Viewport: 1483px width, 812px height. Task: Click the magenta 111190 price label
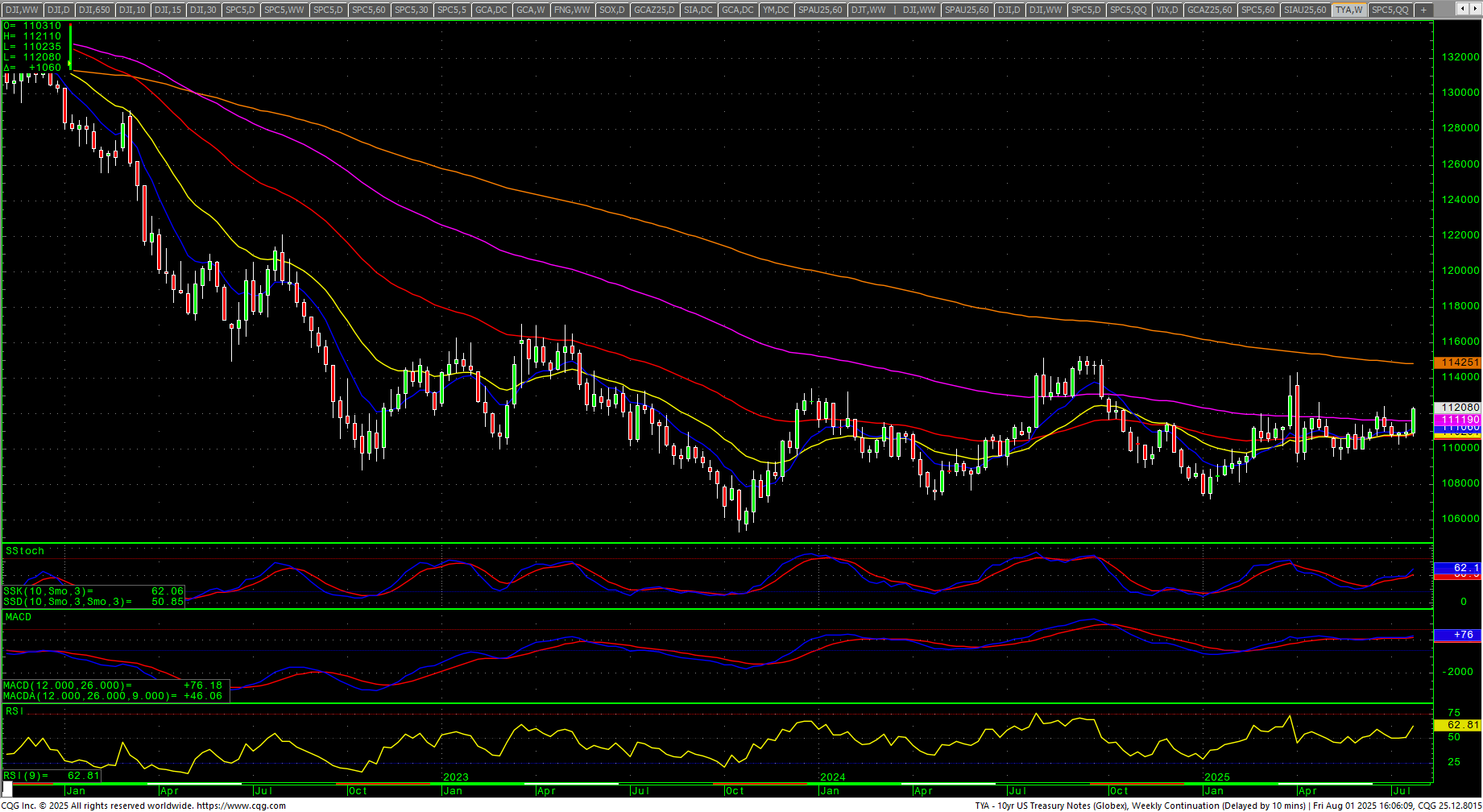tap(1457, 420)
